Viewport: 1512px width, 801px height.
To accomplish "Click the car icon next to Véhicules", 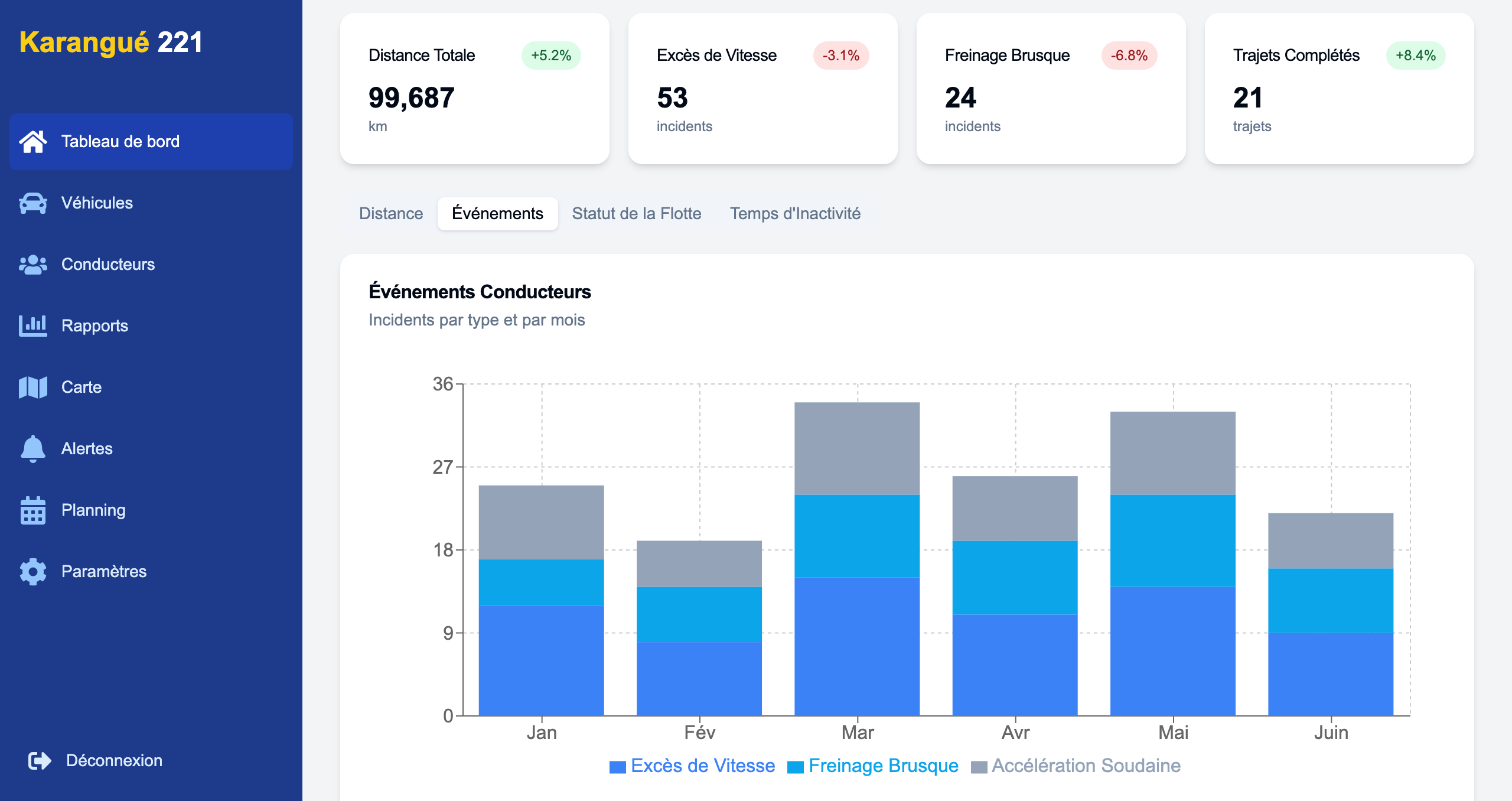I will [x=33, y=203].
